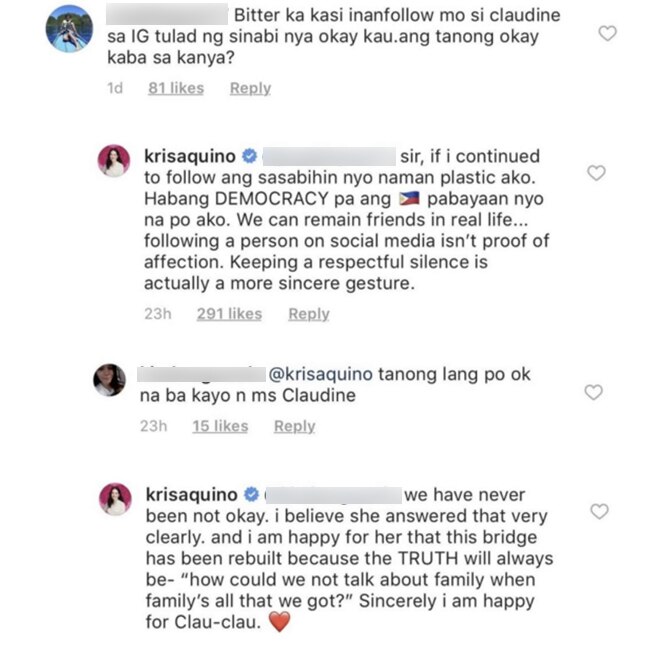Screen dimensions: 660x650
Task: Open krisaquino avatar on the last reply
Action: pyautogui.click(x=115, y=499)
